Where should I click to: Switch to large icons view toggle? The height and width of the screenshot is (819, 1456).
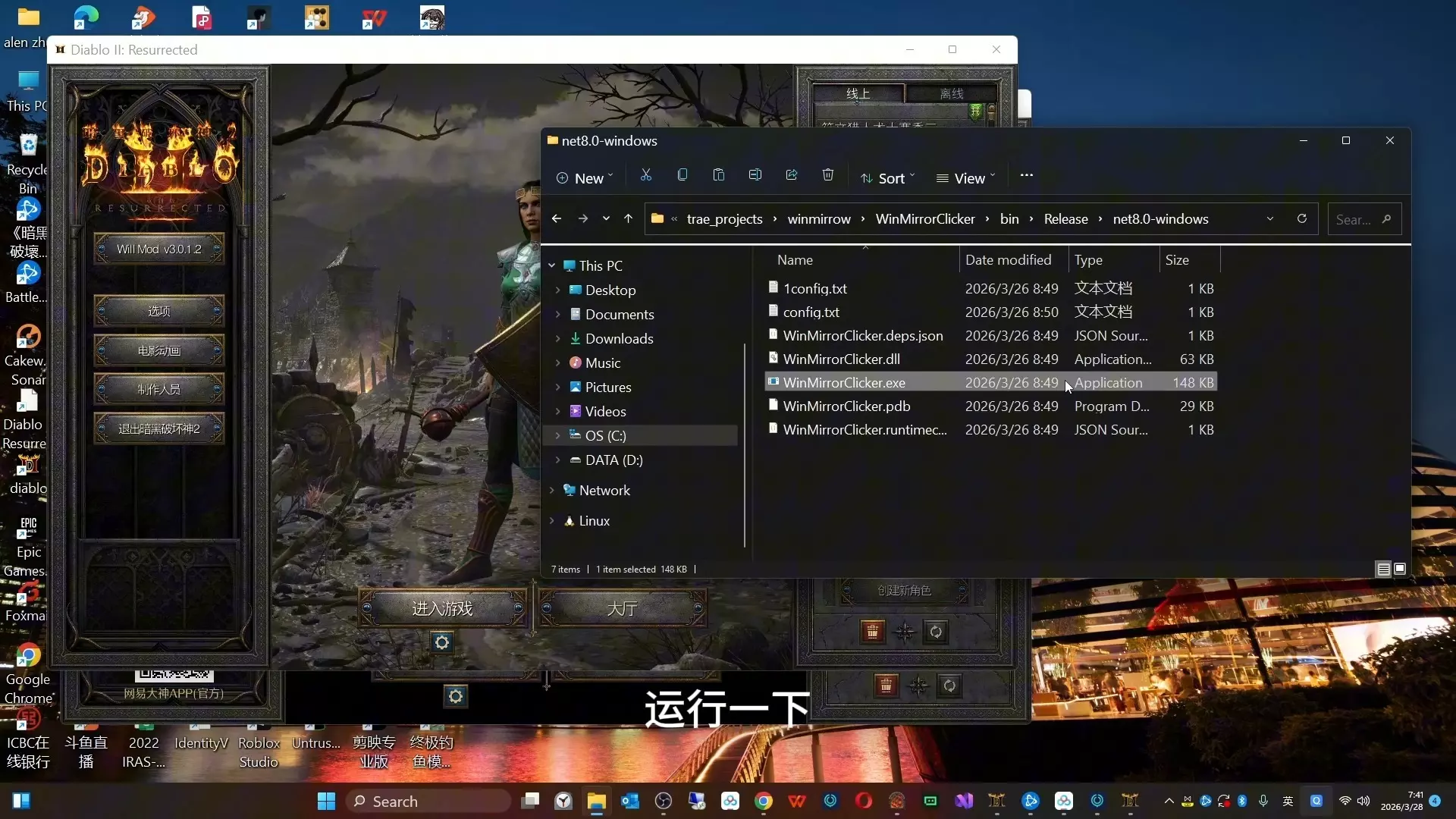tap(1400, 569)
